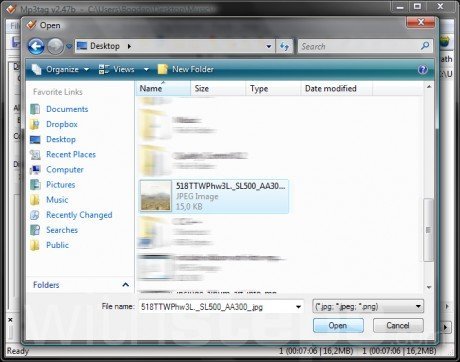The height and width of the screenshot is (362, 460).
Task: Click the Cancel button
Action: (x=398, y=325)
